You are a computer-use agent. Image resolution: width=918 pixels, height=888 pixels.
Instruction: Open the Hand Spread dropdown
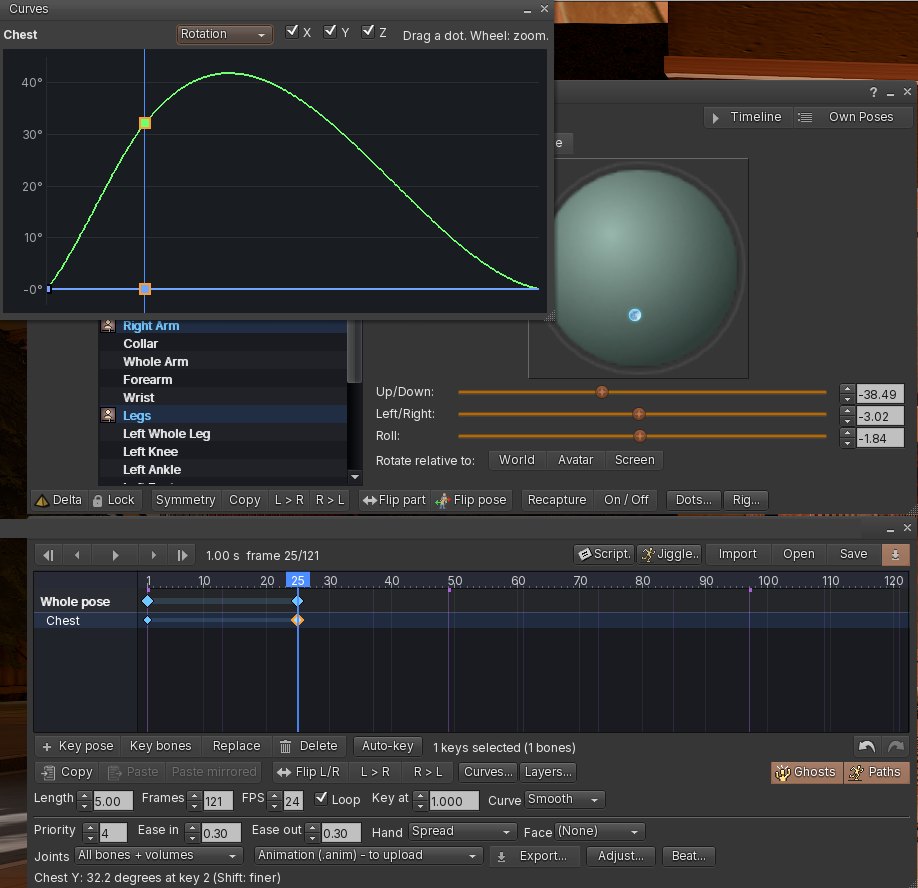[463, 831]
